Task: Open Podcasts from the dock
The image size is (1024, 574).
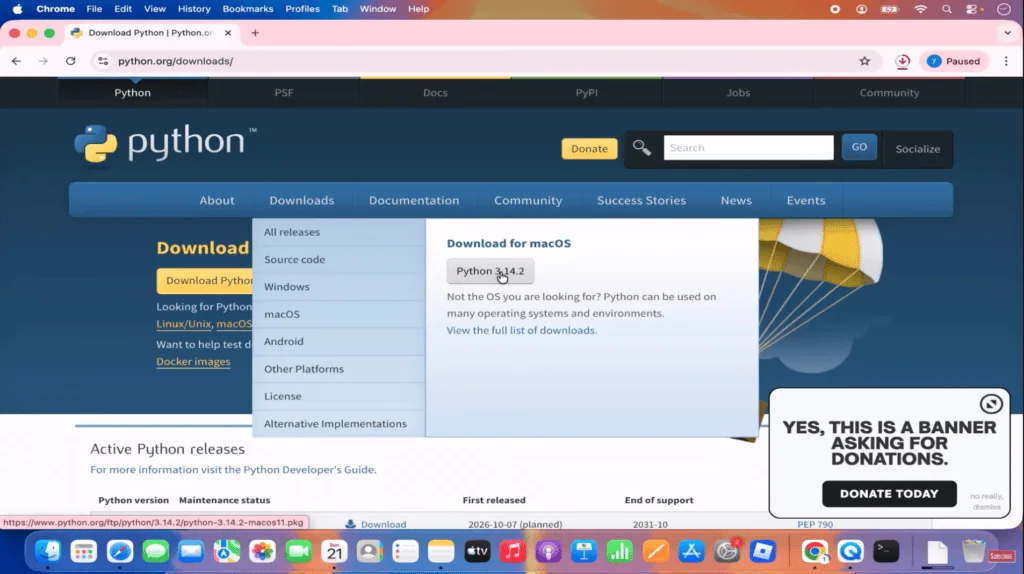Action: pos(549,551)
